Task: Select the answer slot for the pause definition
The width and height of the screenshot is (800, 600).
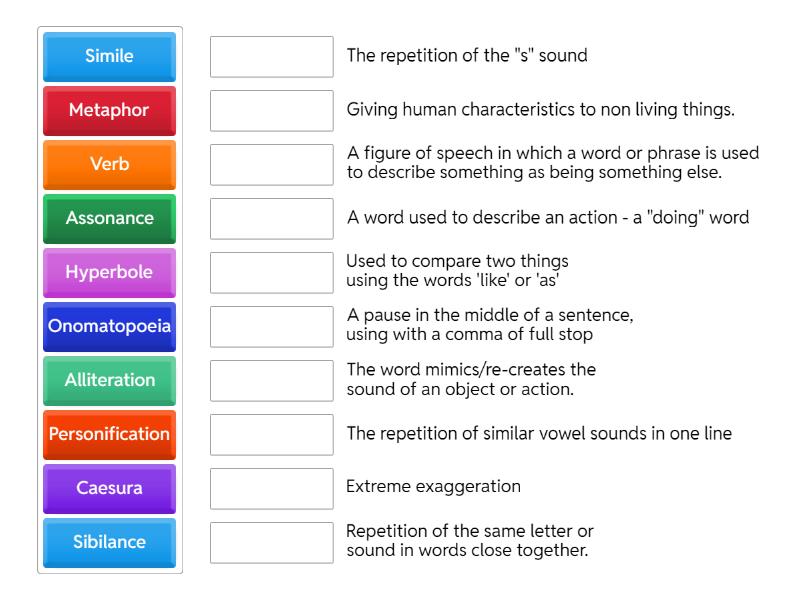Action: (x=272, y=326)
